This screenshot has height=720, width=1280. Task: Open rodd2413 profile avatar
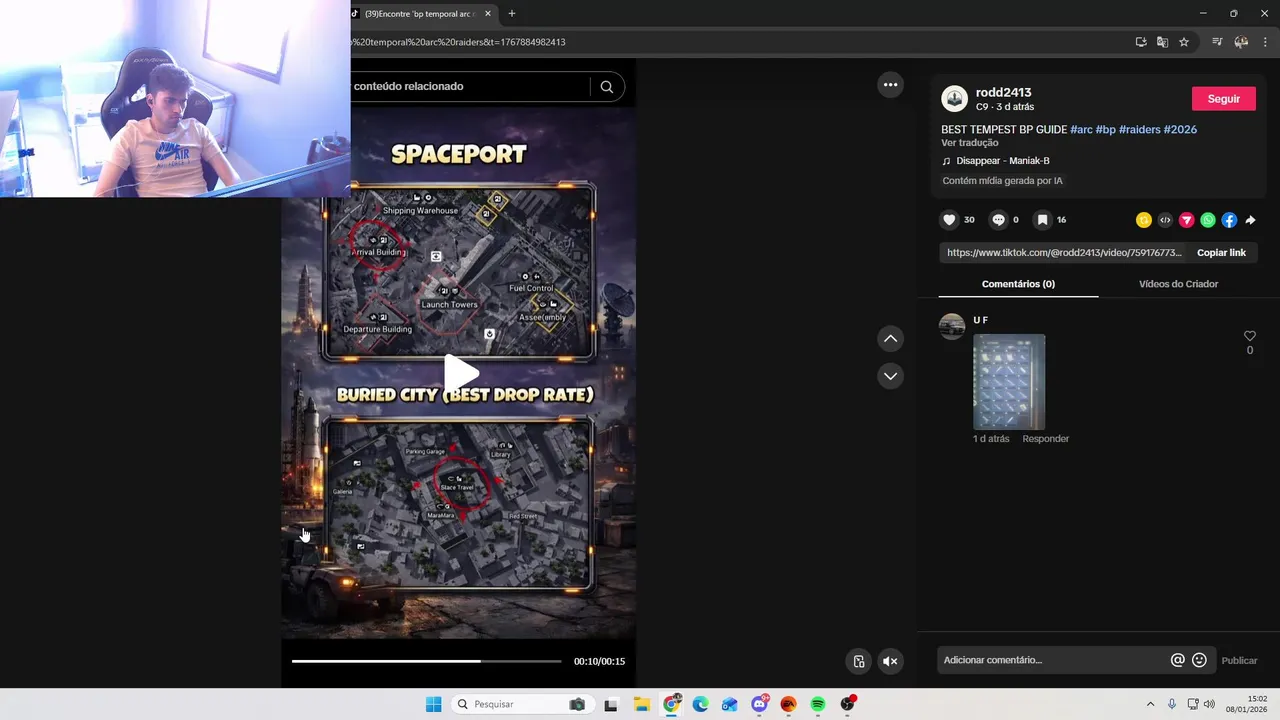pyautogui.click(x=954, y=98)
